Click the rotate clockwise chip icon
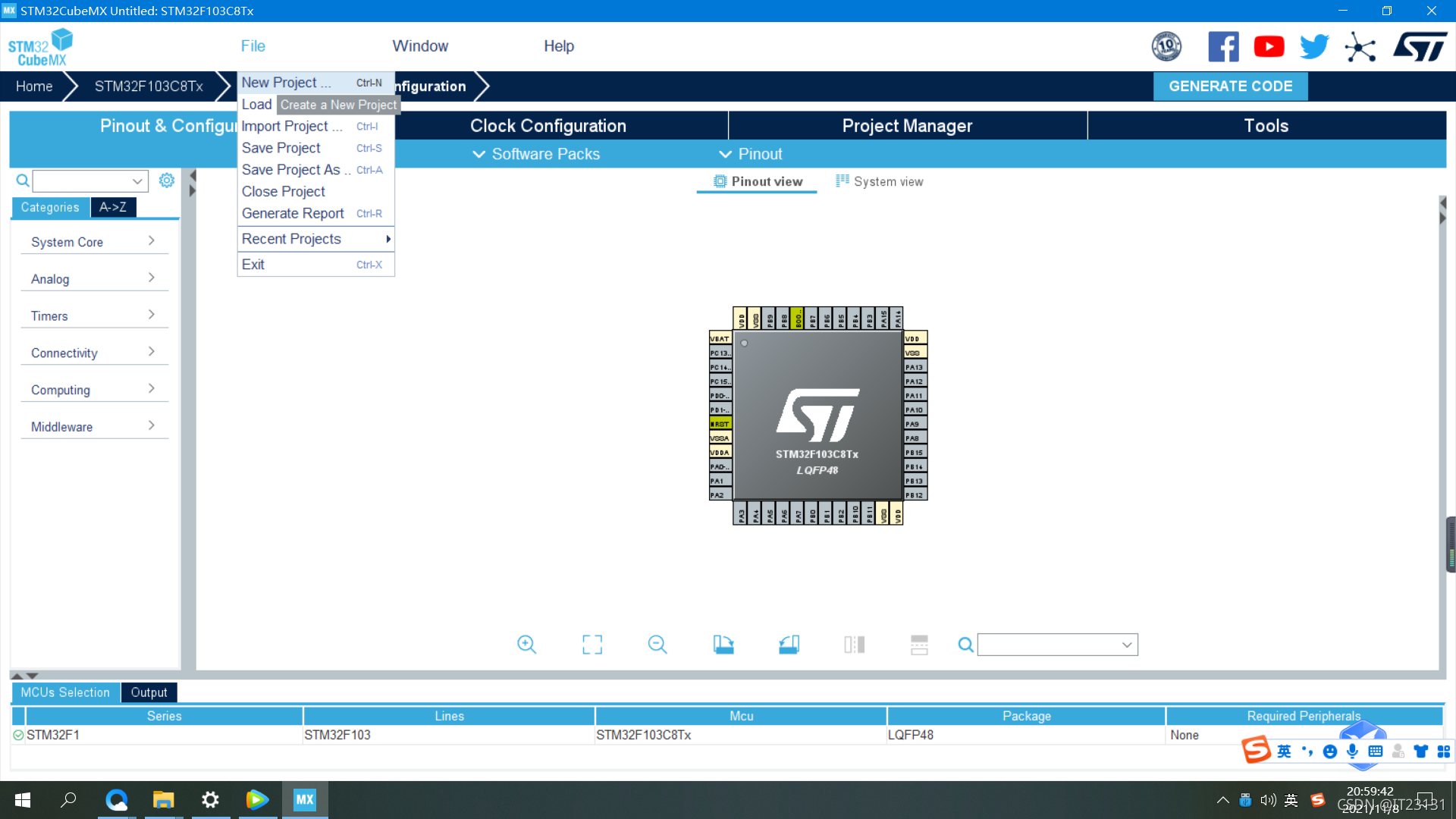Image resolution: width=1456 pixels, height=819 pixels. coord(723,645)
